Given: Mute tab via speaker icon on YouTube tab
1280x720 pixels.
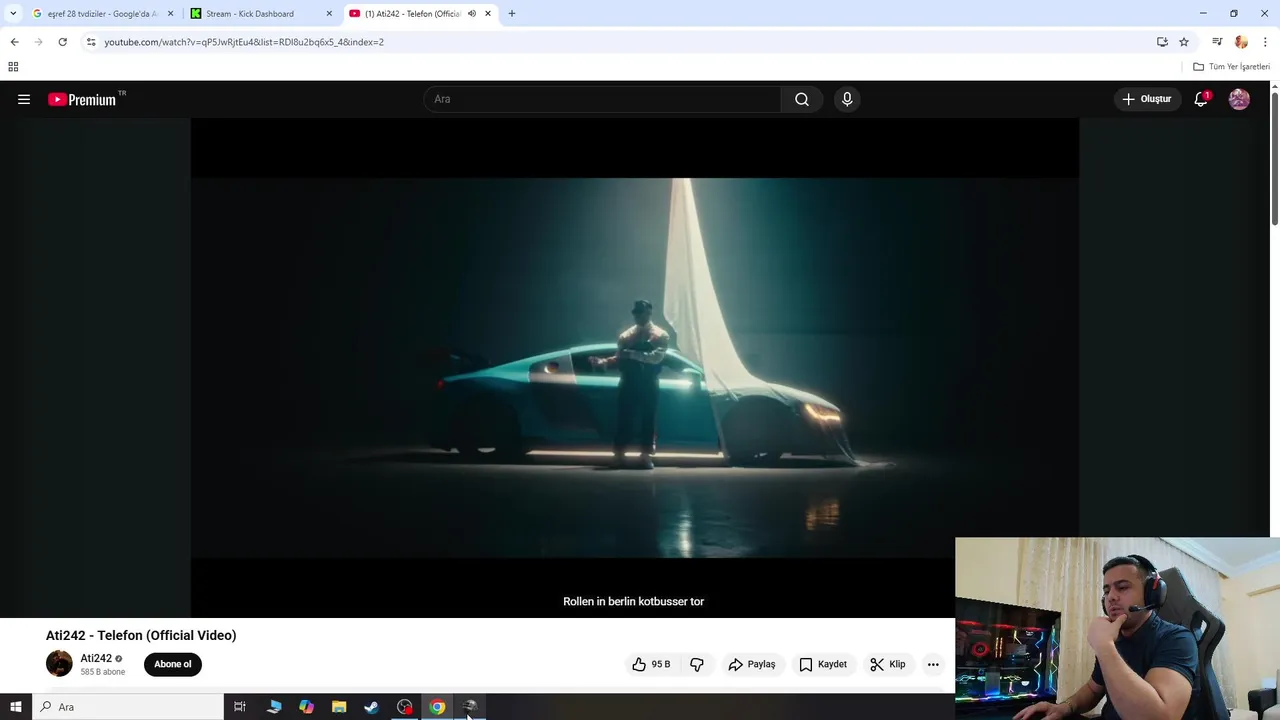Looking at the screenshot, I should pos(472,14).
